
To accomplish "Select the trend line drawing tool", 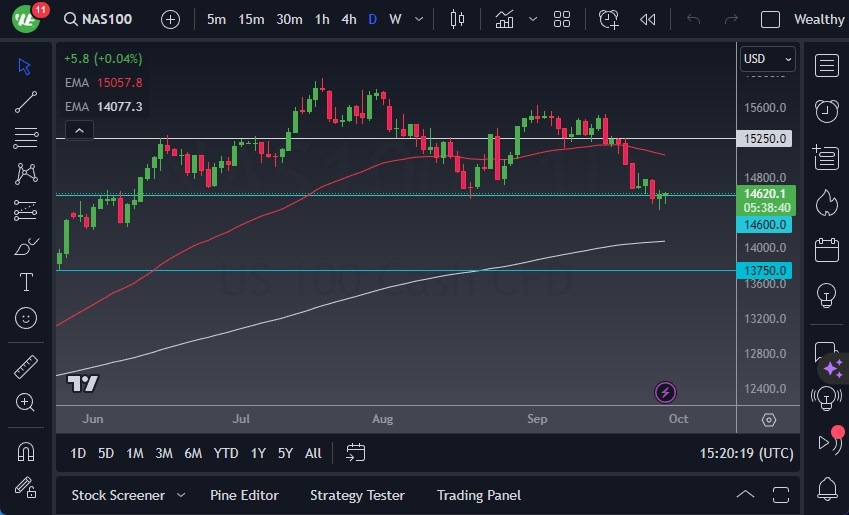I will [26, 101].
